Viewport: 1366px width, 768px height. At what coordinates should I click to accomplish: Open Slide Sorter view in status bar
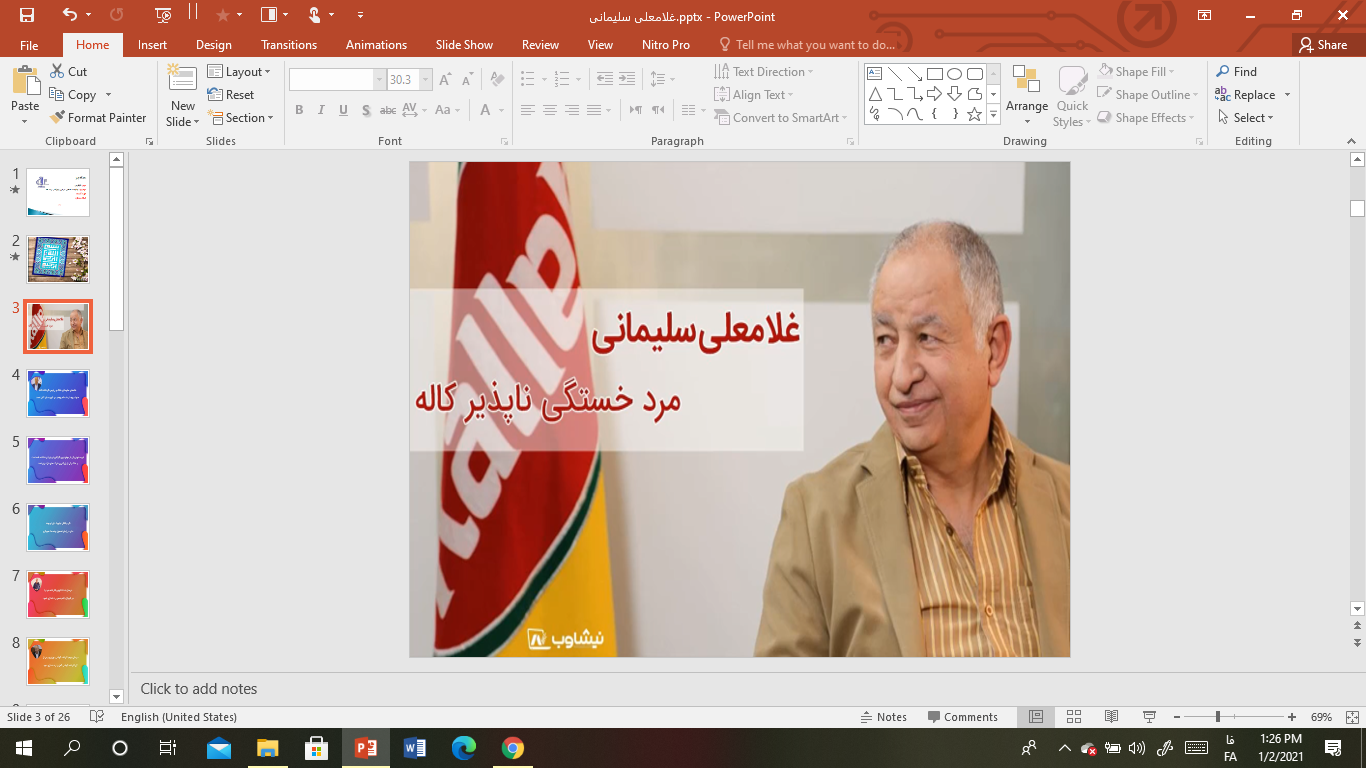click(x=1074, y=717)
